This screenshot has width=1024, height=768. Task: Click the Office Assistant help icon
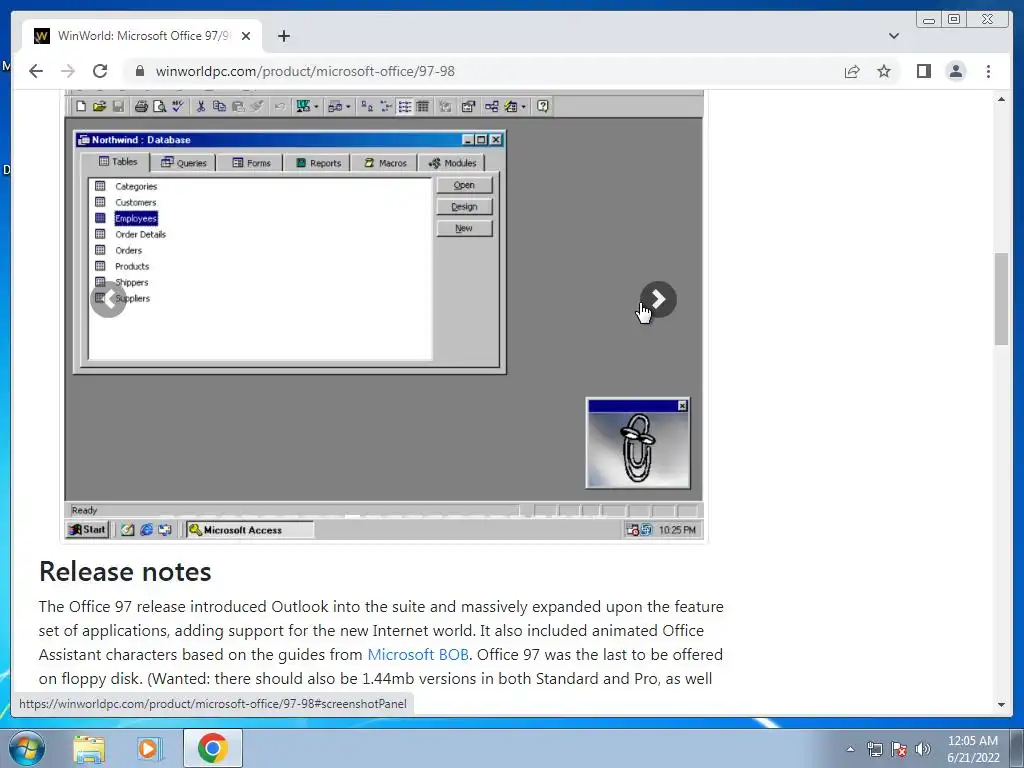543,106
